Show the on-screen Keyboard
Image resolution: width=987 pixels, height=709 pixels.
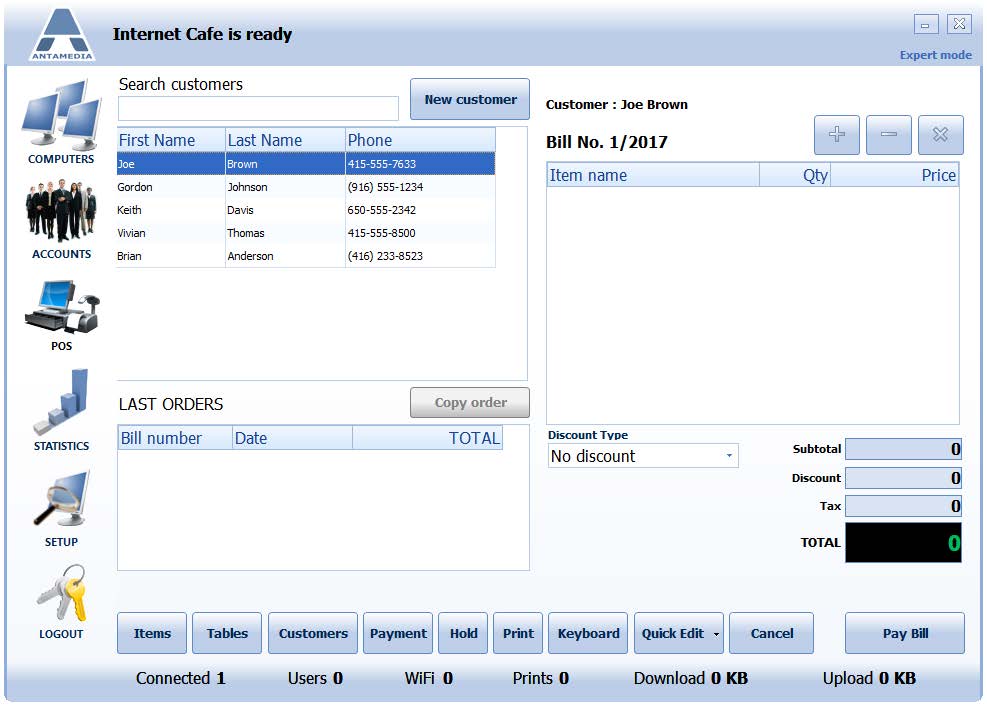click(588, 633)
